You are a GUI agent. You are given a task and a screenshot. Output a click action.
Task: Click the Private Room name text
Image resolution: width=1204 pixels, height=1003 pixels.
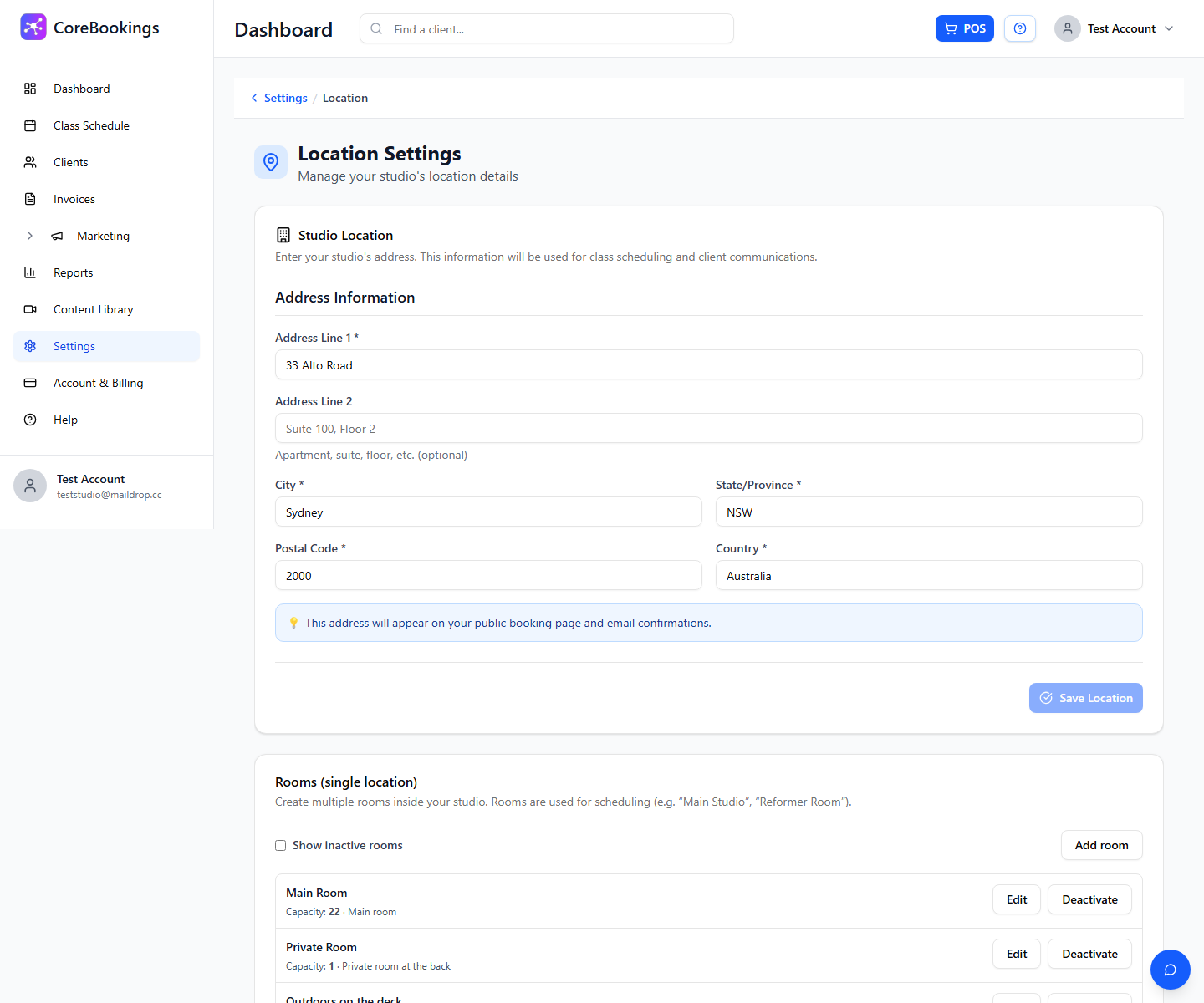[x=321, y=947]
